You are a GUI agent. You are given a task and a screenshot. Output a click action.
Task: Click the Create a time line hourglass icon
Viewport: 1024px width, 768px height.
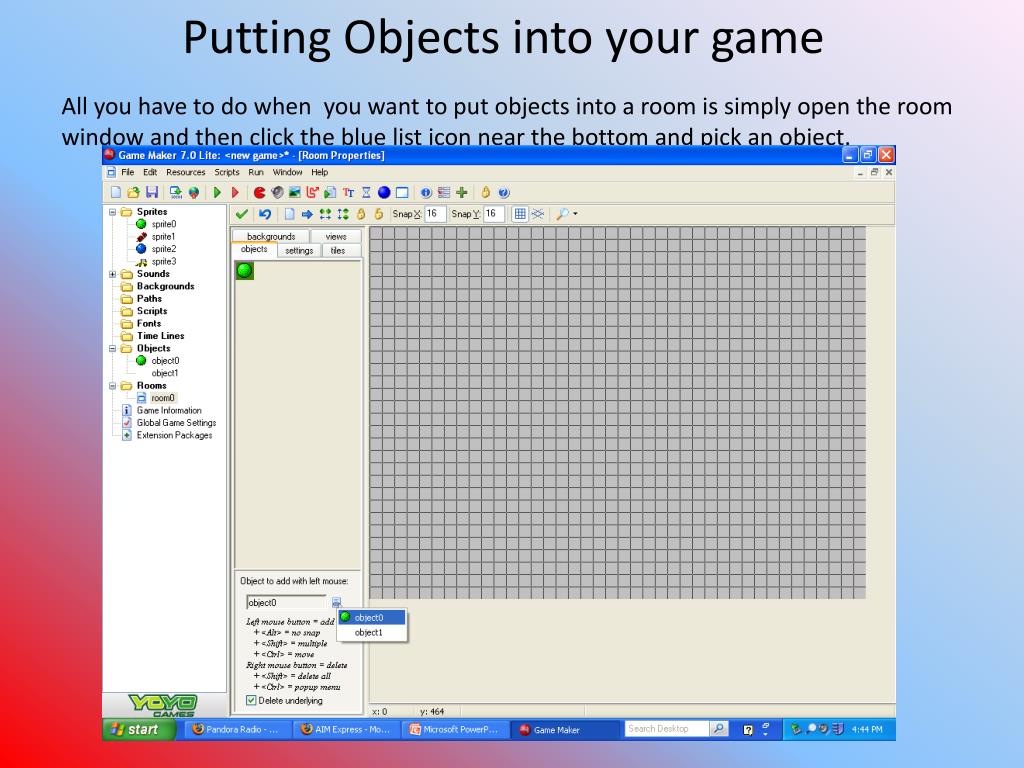(366, 192)
